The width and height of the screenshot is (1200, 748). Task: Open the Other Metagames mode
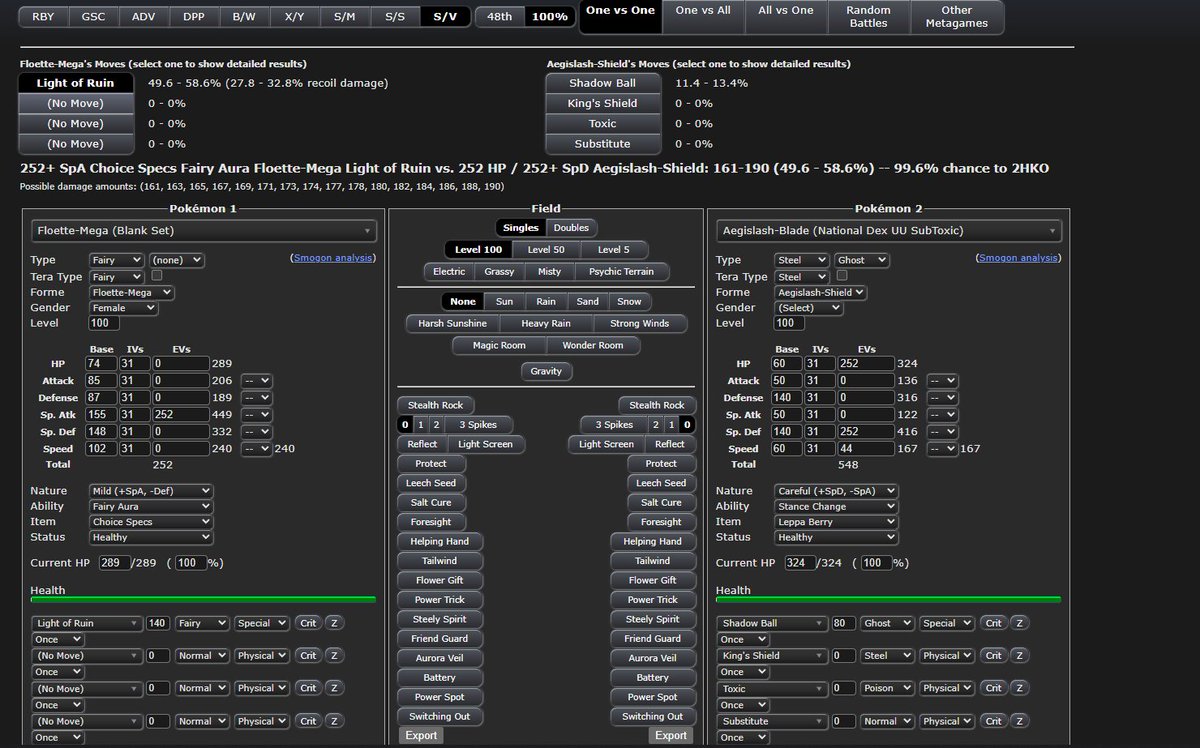956,17
